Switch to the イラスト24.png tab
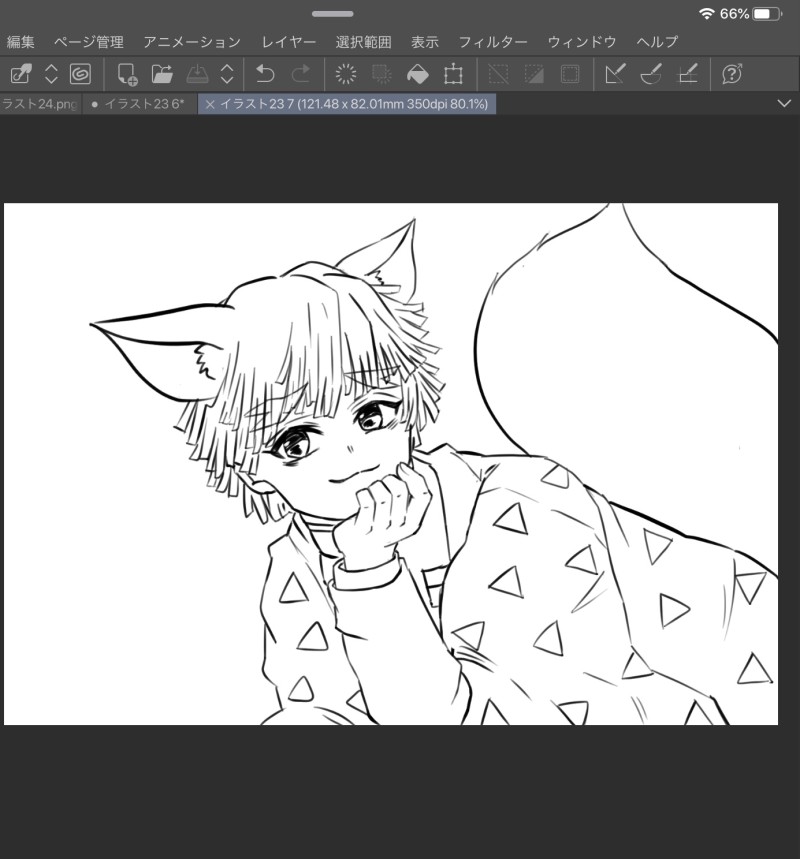Image resolution: width=800 pixels, height=859 pixels. pyautogui.click(x=39, y=104)
